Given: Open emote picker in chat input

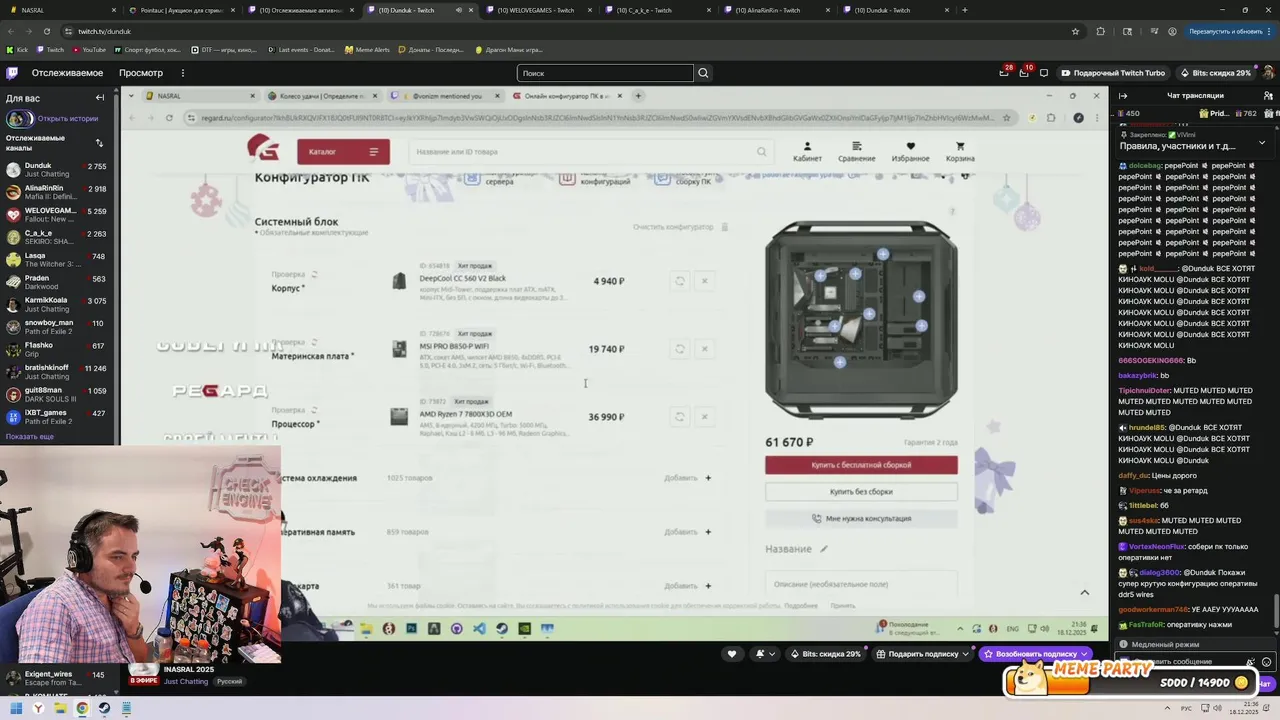Looking at the screenshot, I should [1267, 662].
